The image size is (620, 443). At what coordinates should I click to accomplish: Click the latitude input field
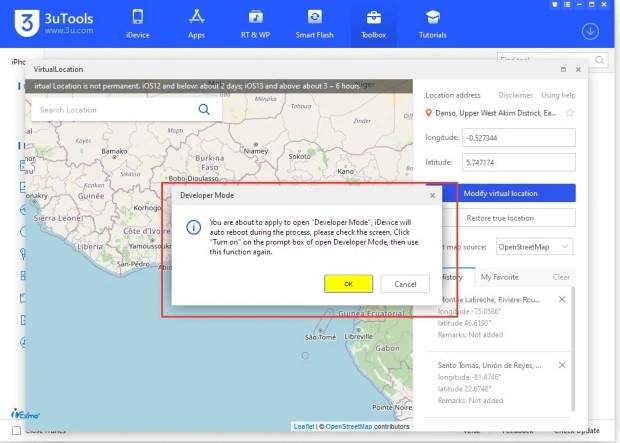coord(519,163)
